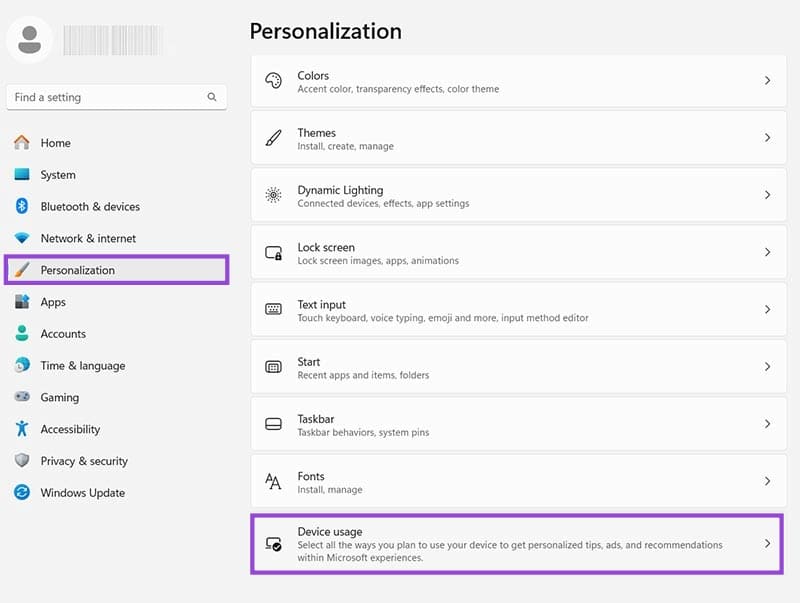The width and height of the screenshot is (800, 603).
Task: Open the Taskbar settings title
Action: (316, 419)
